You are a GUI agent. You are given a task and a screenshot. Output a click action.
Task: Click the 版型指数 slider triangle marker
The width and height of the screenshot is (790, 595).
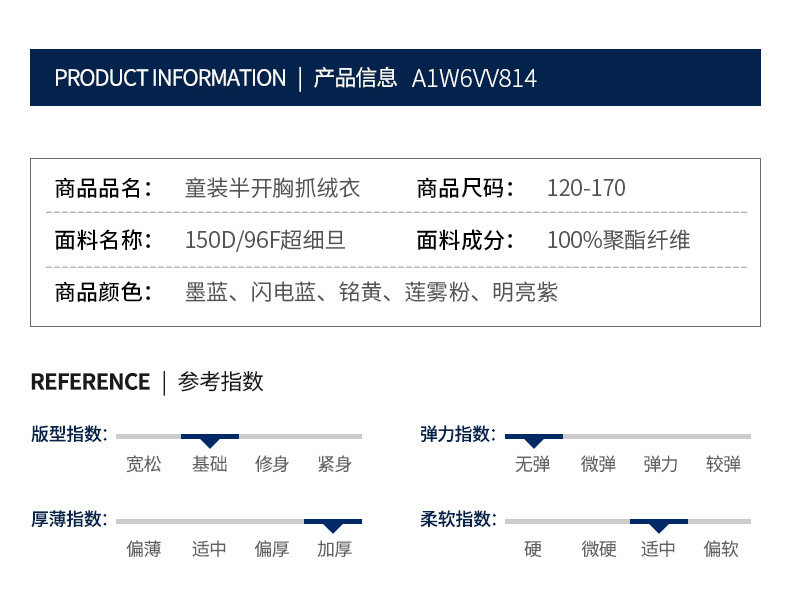[210, 441]
